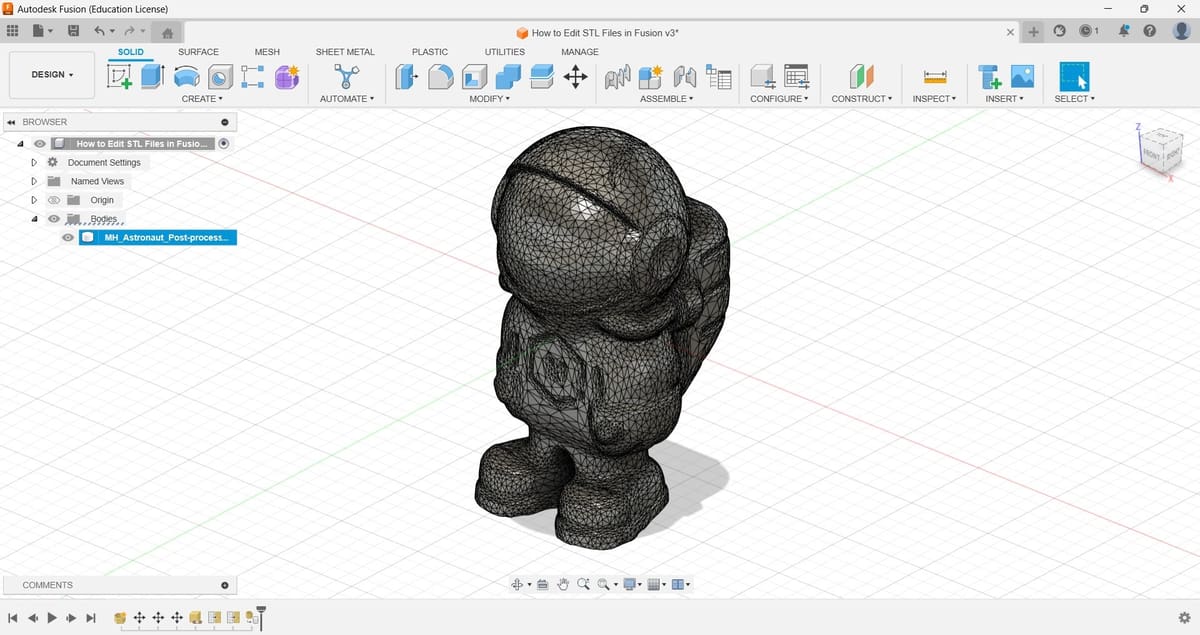Click the Insert Canvas image icon
Image resolution: width=1200 pixels, height=635 pixels.
point(1022,76)
